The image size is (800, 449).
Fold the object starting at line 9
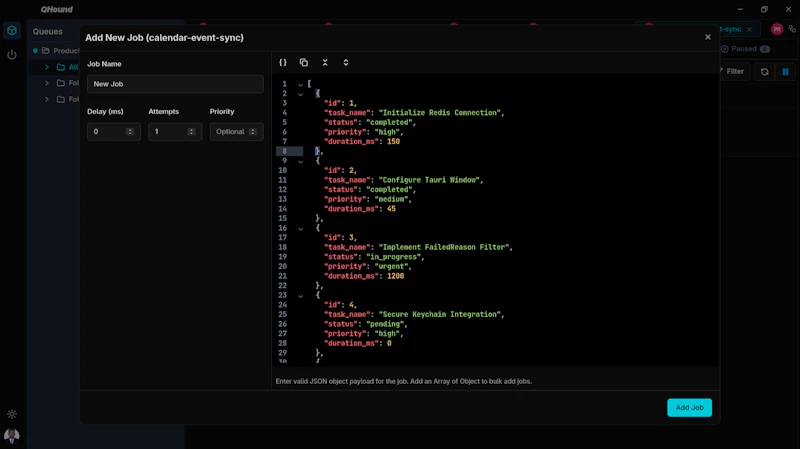(301, 162)
